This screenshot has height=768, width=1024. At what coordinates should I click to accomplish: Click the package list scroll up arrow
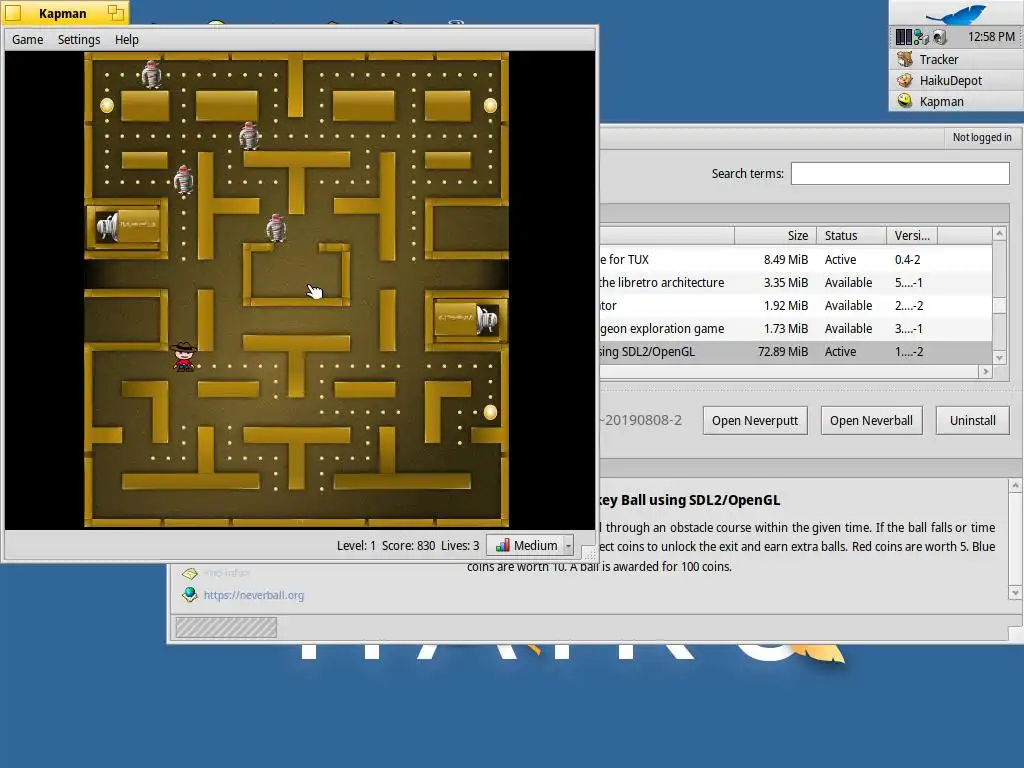click(999, 233)
